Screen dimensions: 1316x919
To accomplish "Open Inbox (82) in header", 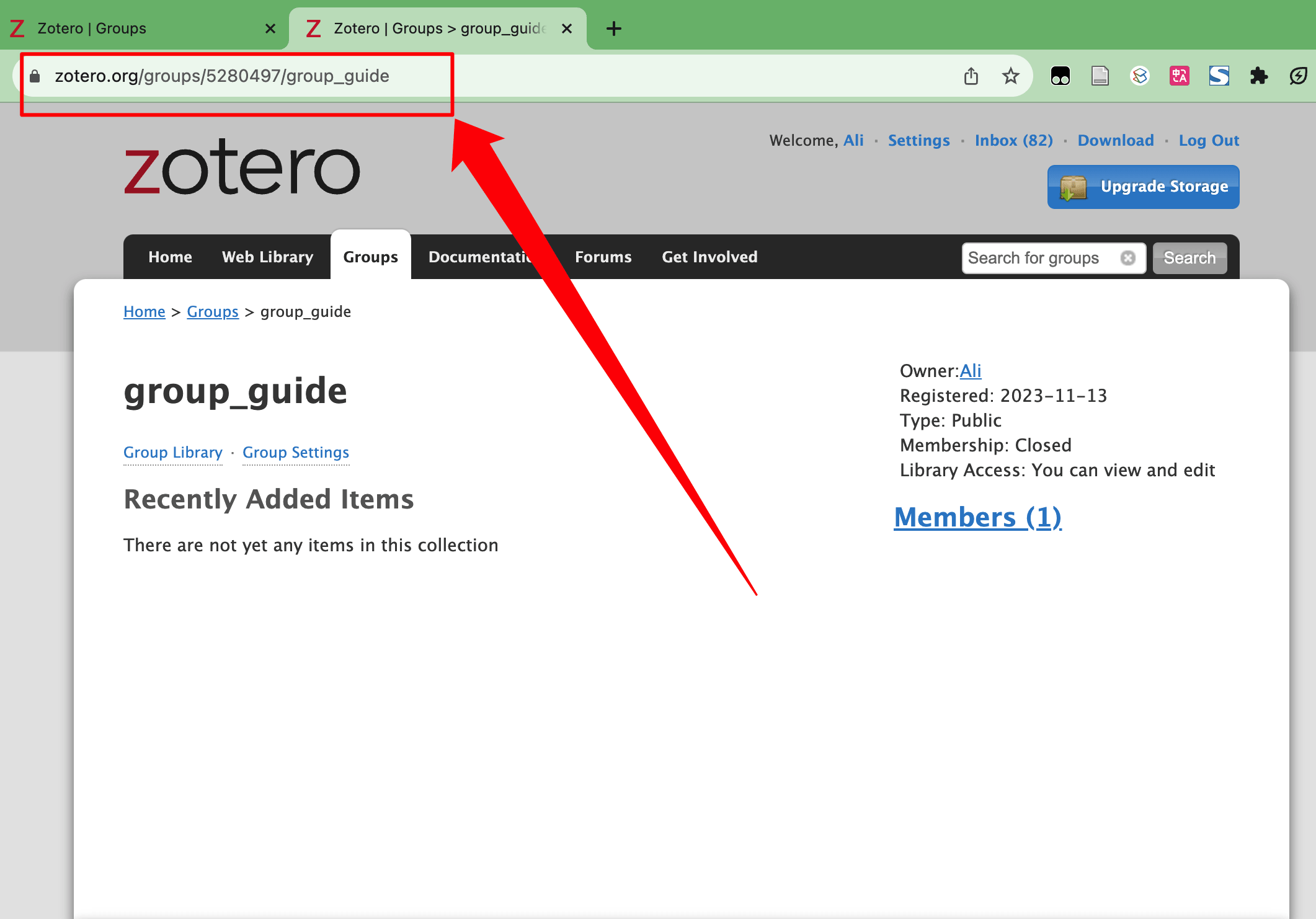I will coord(1013,141).
